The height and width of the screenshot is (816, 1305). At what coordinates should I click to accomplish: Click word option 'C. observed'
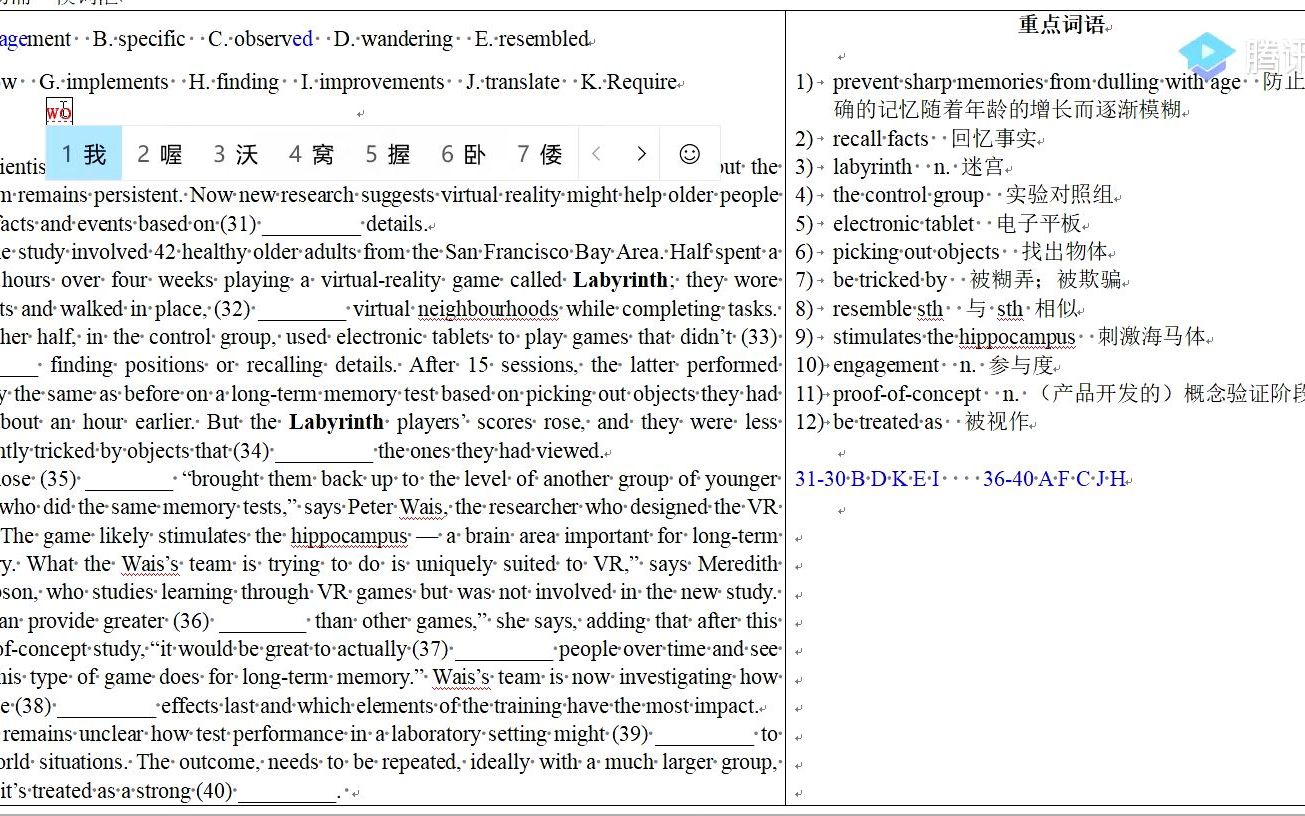coord(261,39)
